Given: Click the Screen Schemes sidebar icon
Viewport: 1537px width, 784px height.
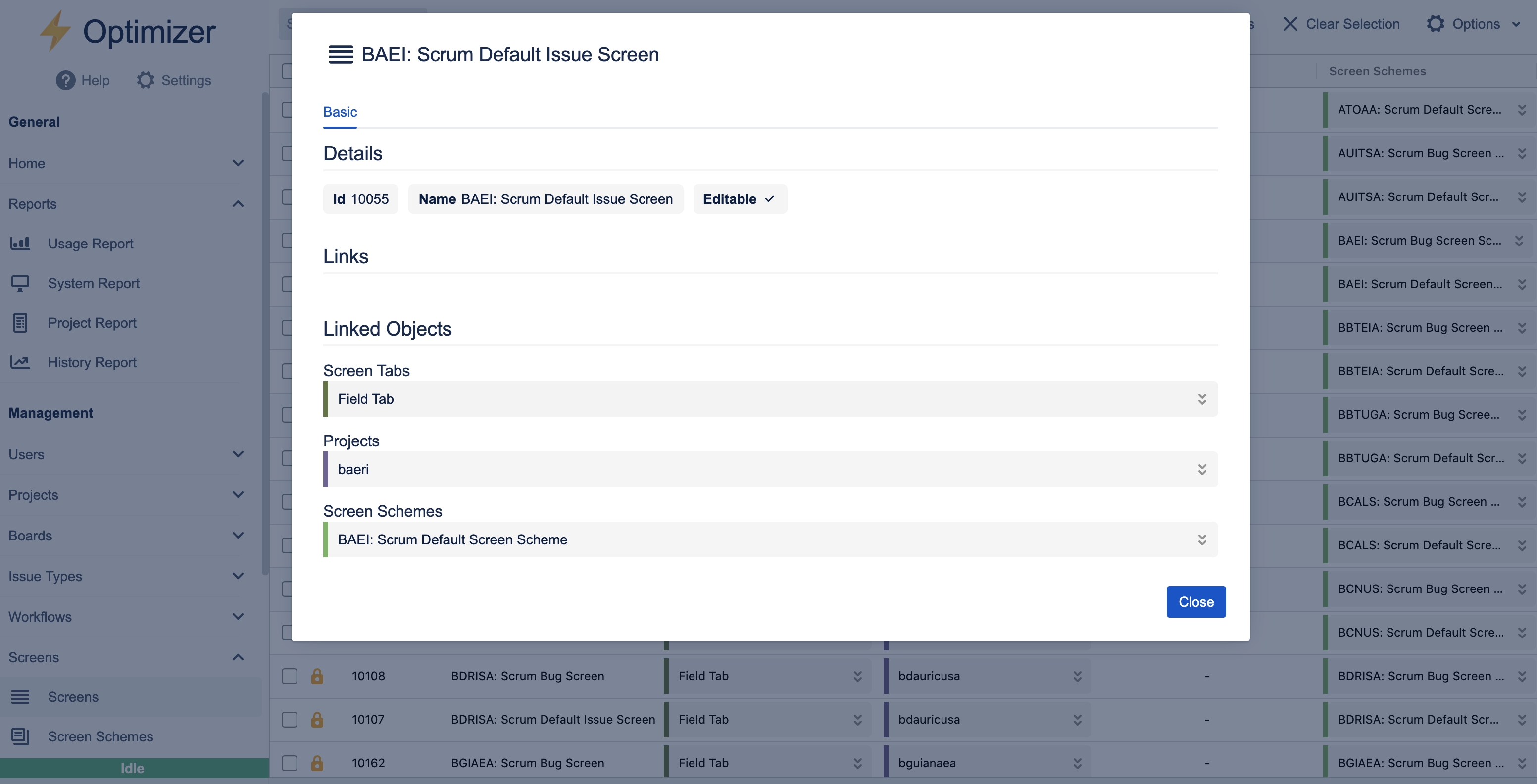Looking at the screenshot, I should click(20, 736).
